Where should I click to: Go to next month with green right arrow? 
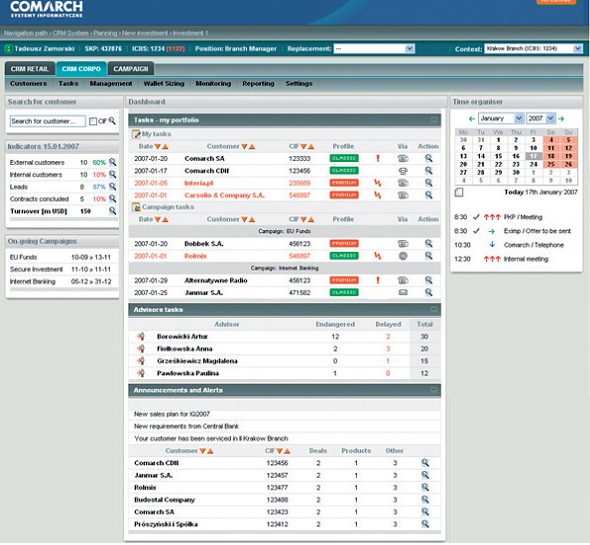coord(561,119)
